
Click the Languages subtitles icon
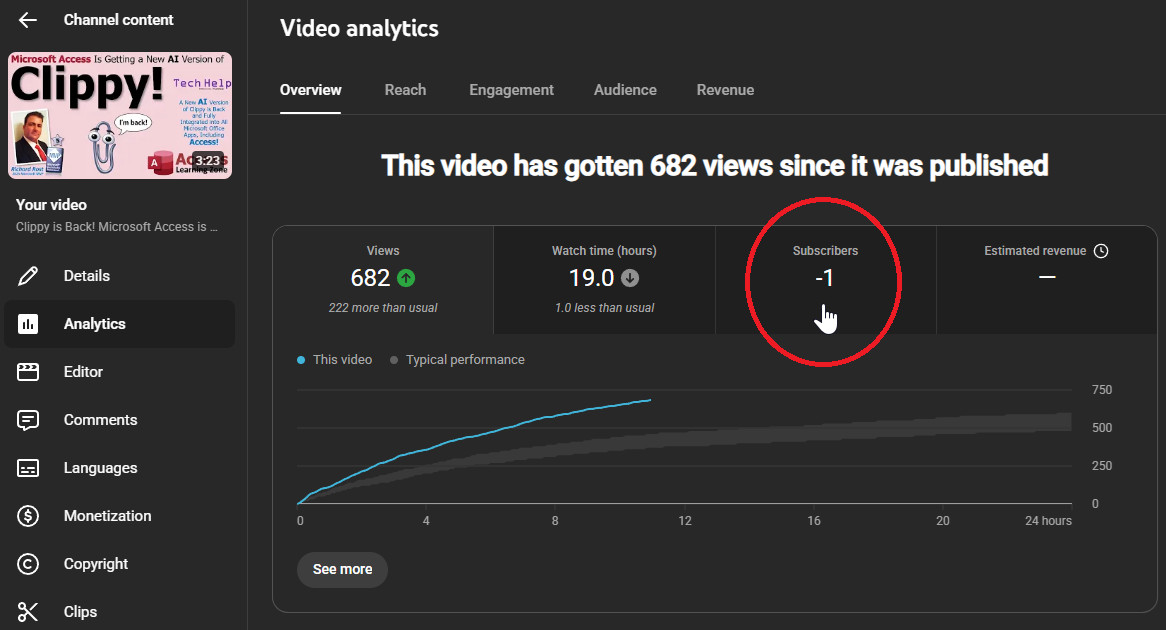28,468
